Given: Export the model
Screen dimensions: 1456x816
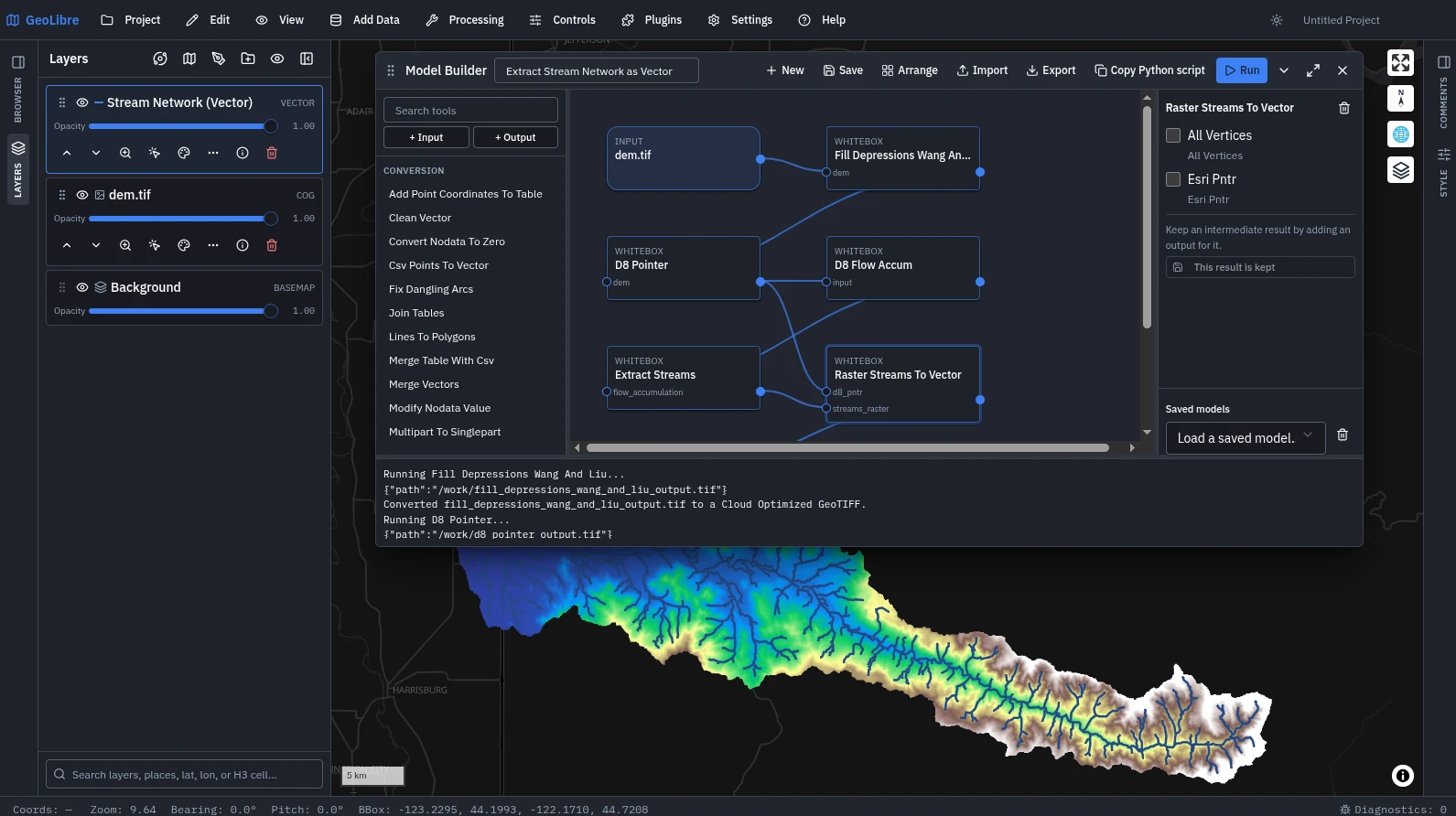Looking at the screenshot, I should pos(1051,70).
